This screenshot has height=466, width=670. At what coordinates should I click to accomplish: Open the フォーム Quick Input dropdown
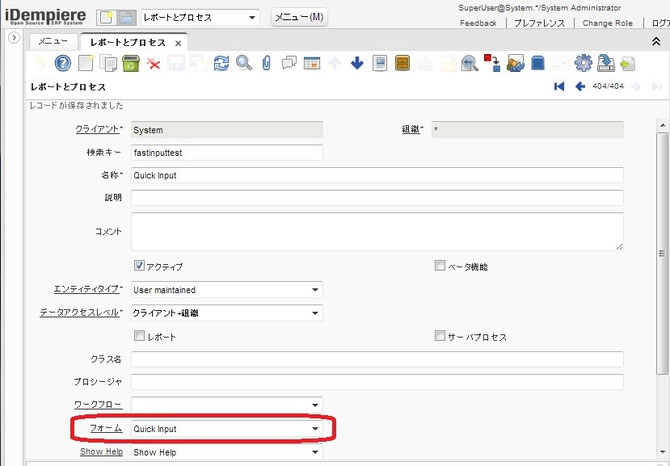point(315,428)
